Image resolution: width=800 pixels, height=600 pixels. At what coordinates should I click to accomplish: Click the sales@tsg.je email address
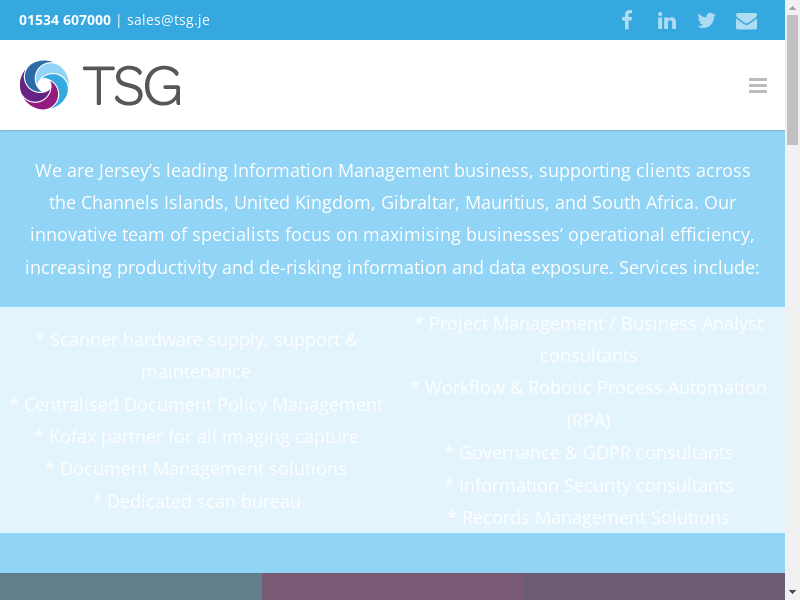click(168, 20)
